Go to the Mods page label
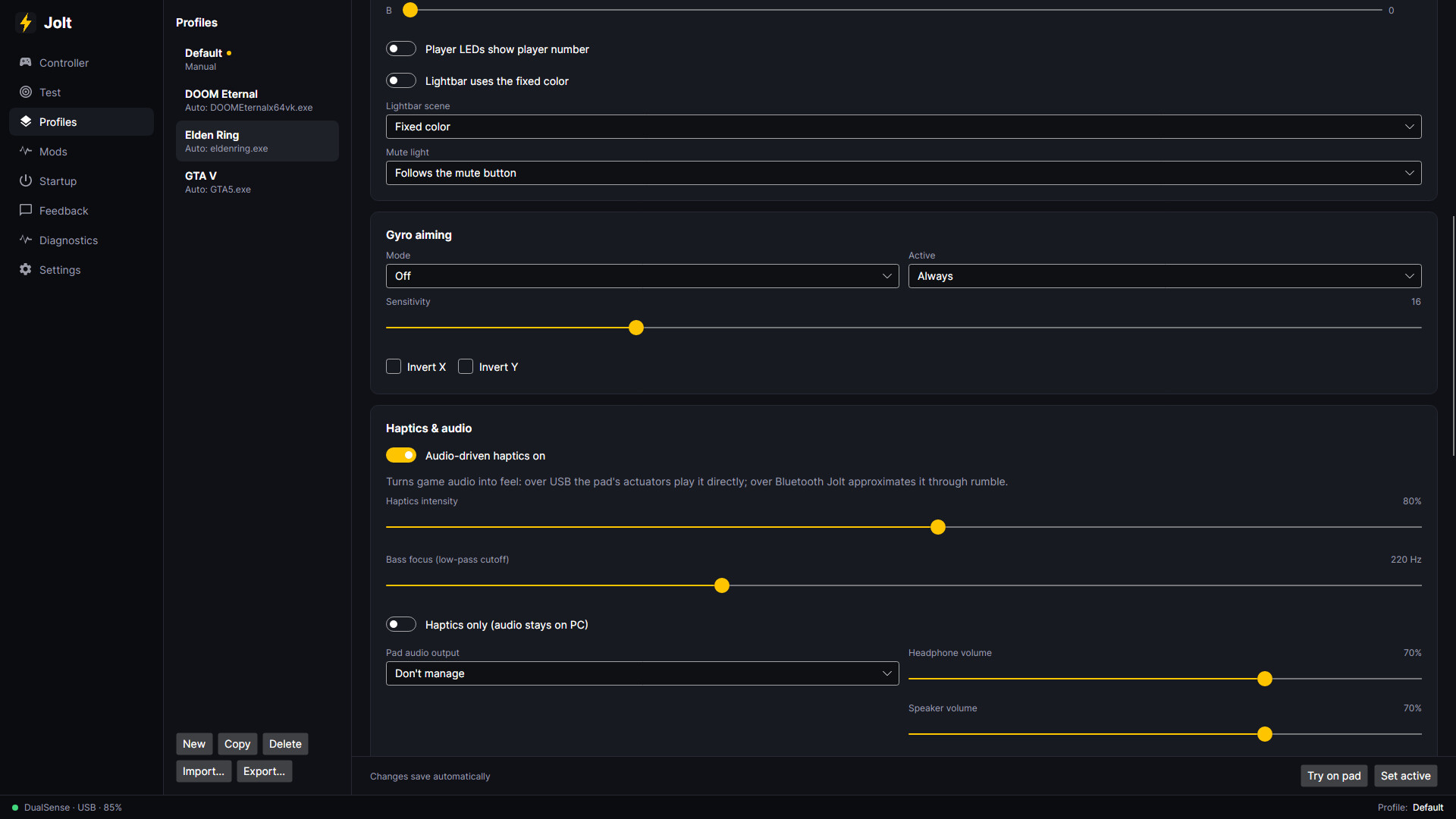This screenshot has height=819, width=1456. tap(53, 152)
